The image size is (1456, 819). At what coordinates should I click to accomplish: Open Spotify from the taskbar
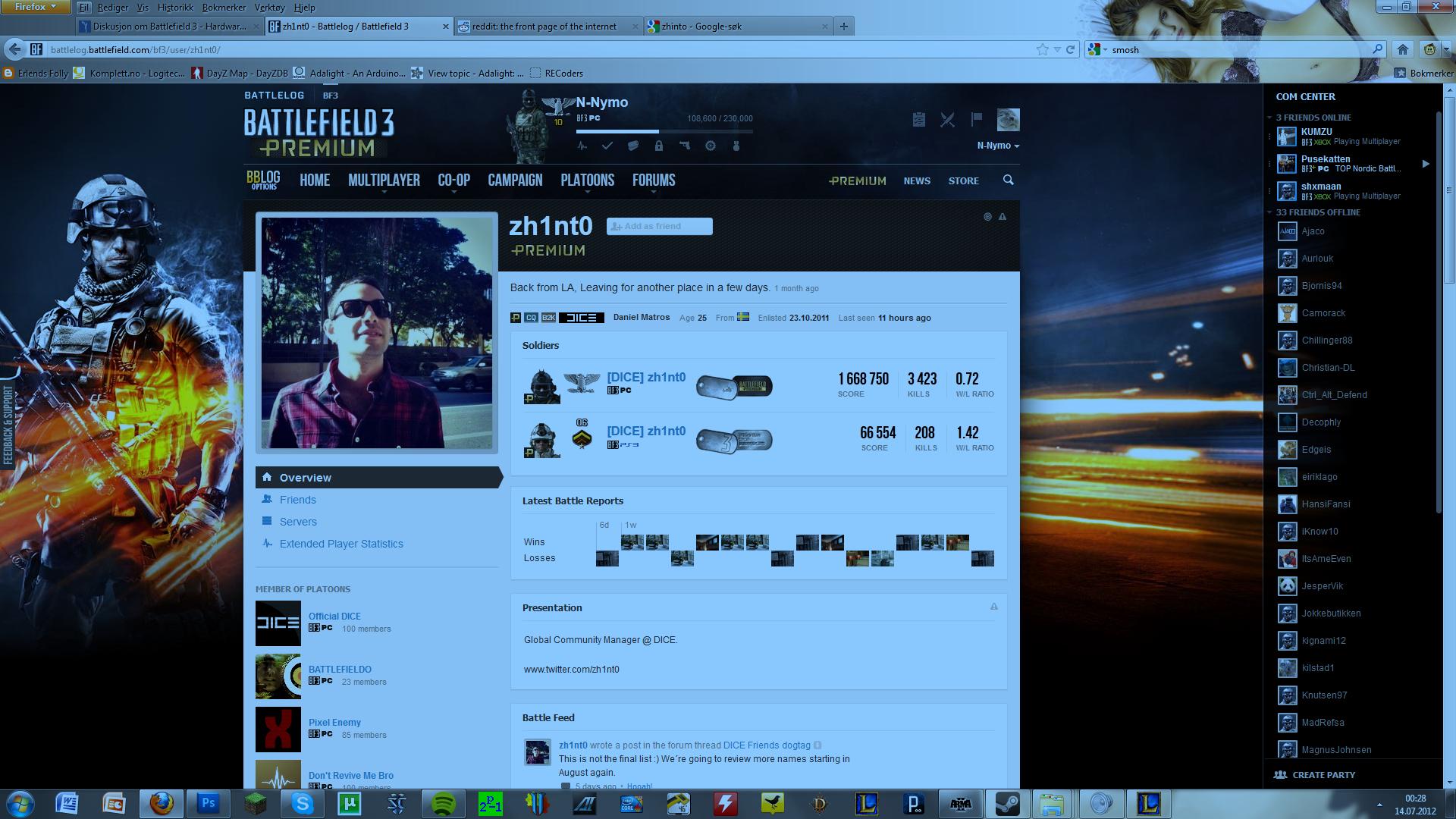coord(444,803)
